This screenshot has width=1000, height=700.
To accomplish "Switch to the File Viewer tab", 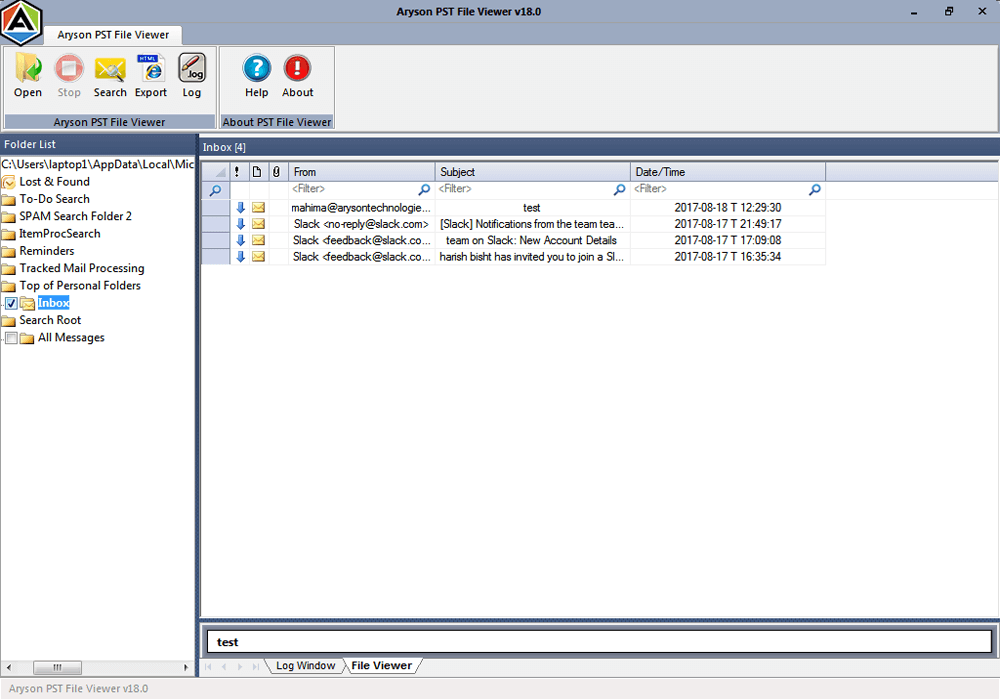I will [381, 666].
